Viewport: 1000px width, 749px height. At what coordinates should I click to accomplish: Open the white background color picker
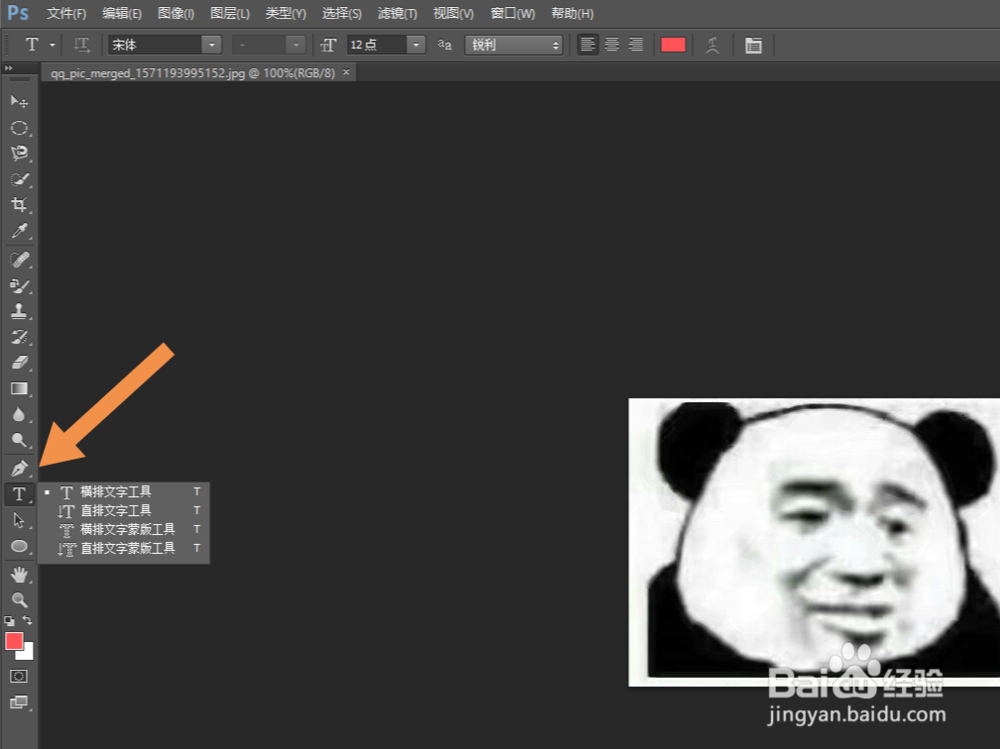click(28, 653)
